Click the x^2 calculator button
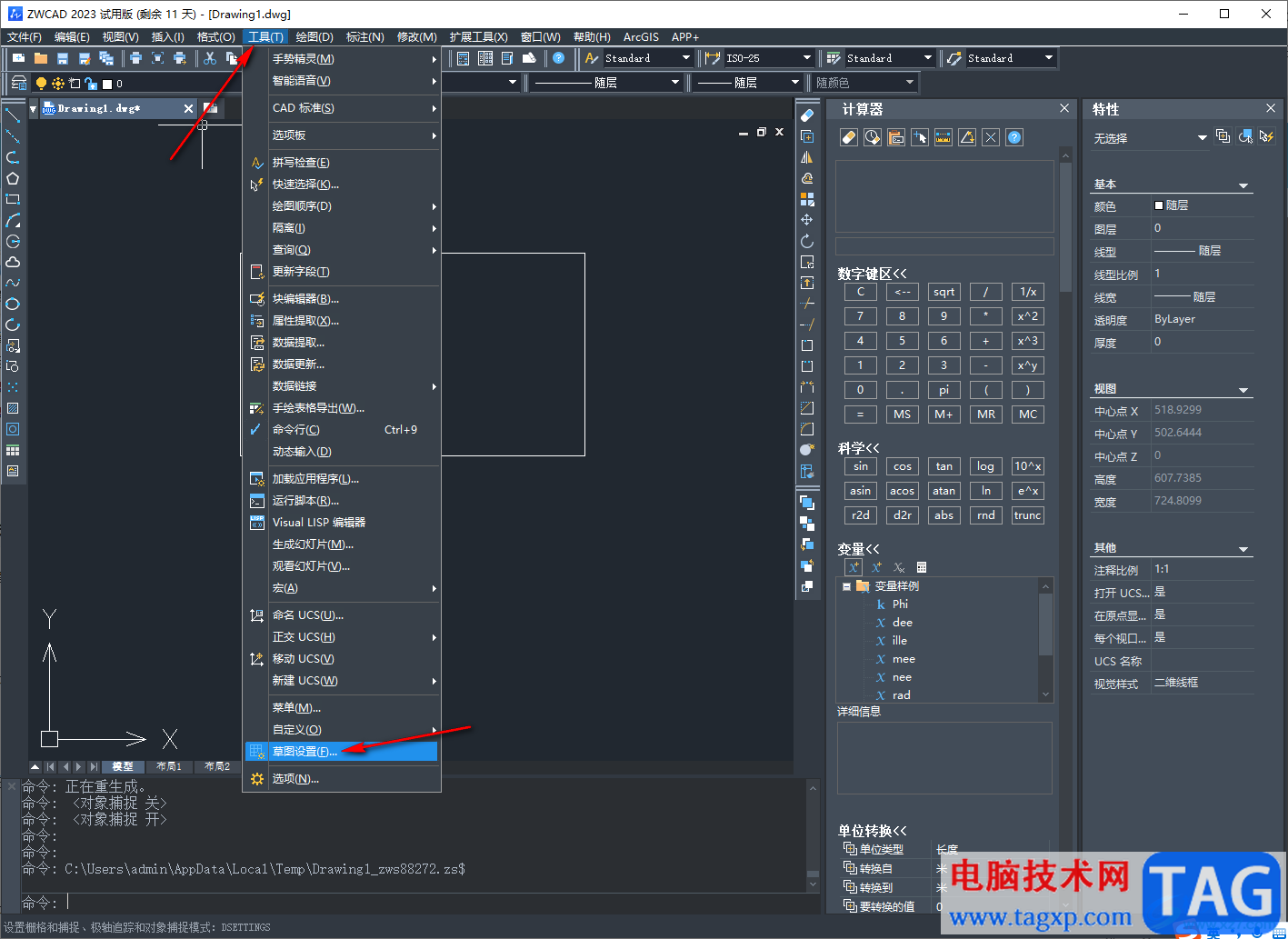 (1028, 316)
